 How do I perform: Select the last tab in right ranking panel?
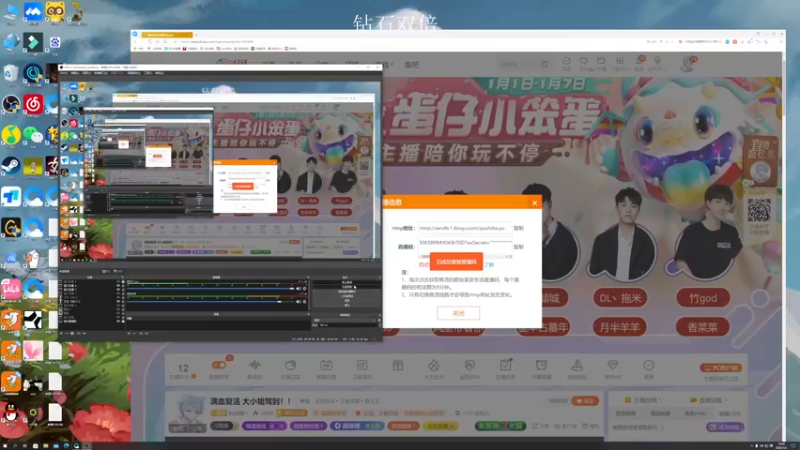[x=730, y=413]
